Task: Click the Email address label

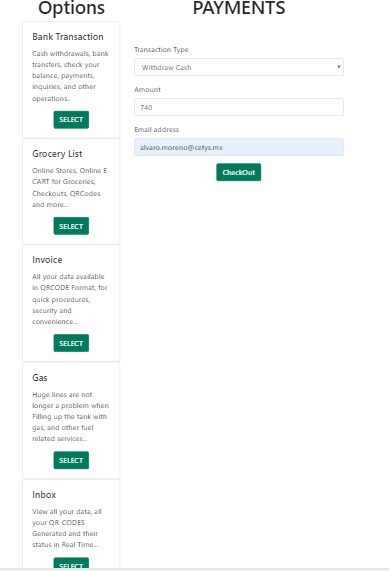Action: pyautogui.click(x=157, y=130)
